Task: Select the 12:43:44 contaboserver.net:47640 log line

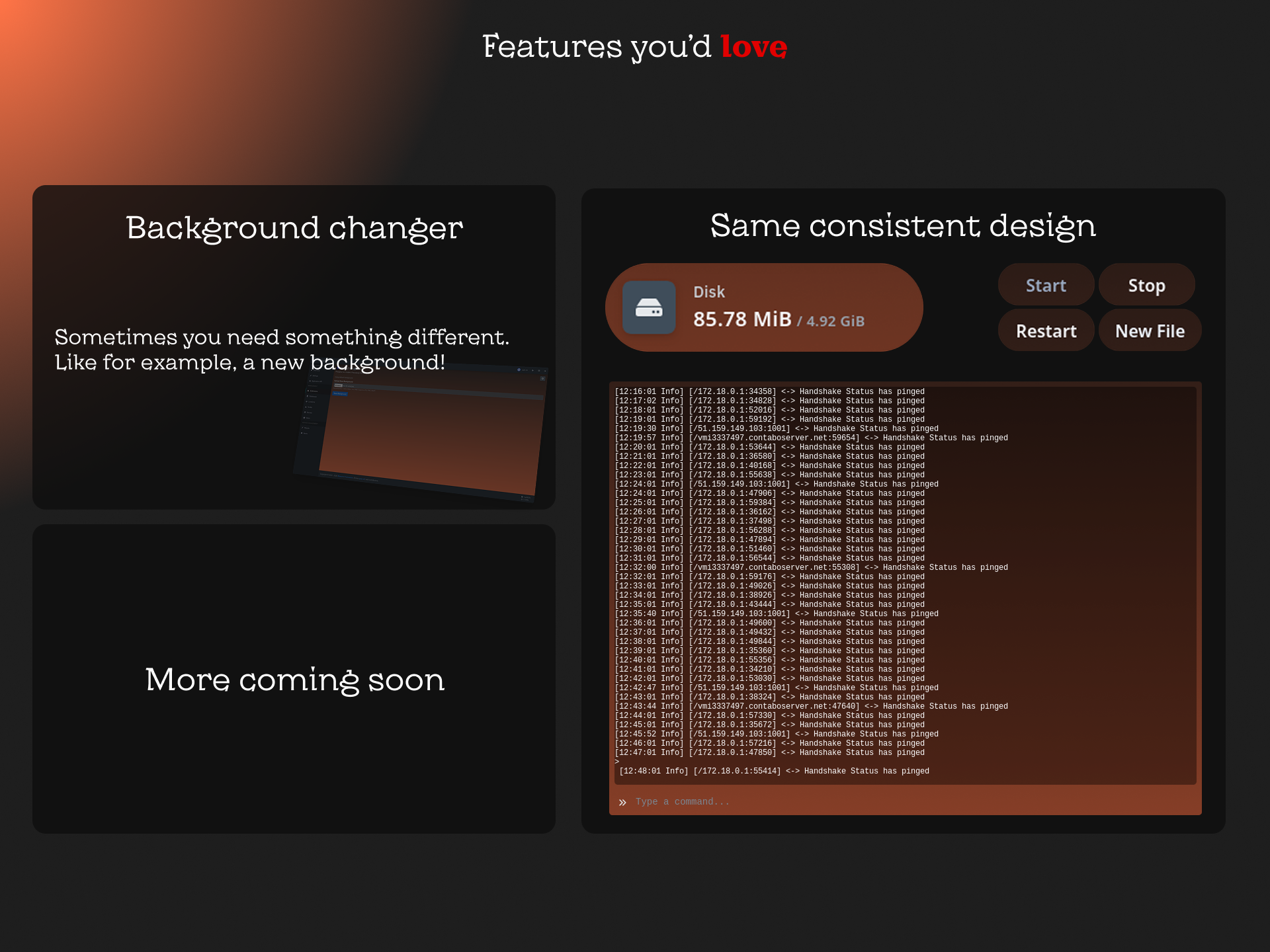Action: click(x=812, y=706)
